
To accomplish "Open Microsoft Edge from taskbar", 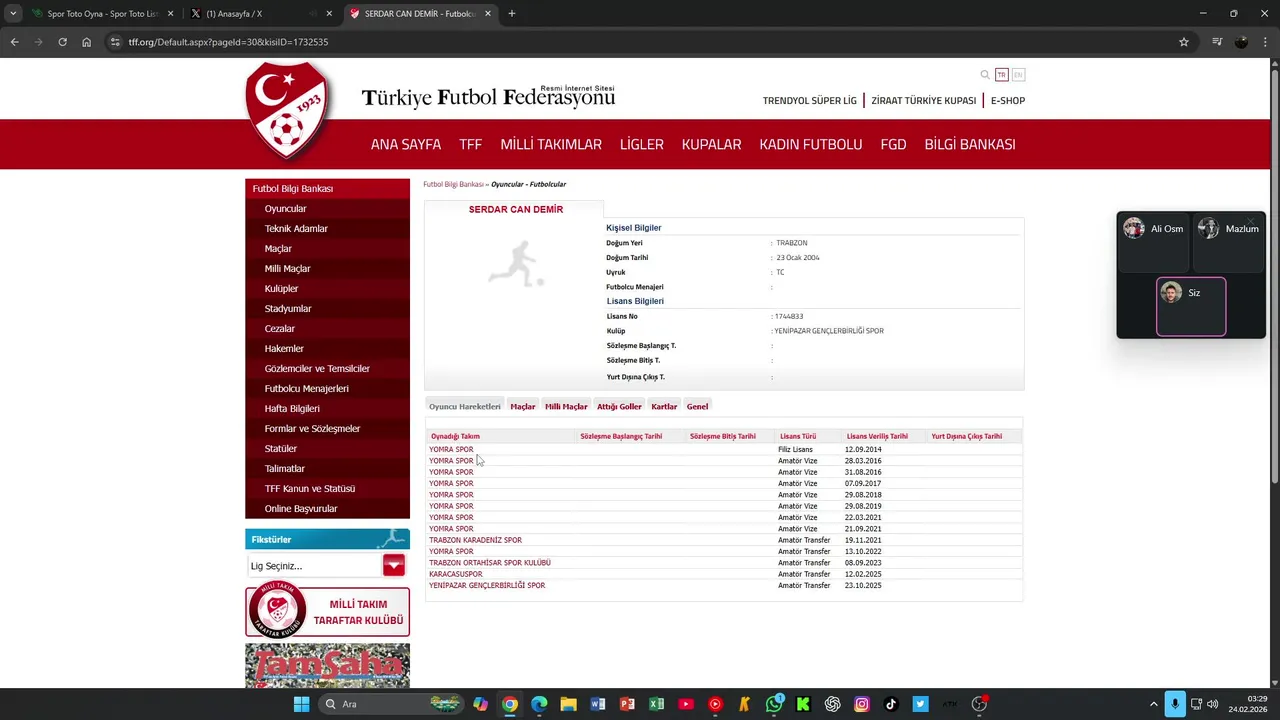I will [539, 704].
